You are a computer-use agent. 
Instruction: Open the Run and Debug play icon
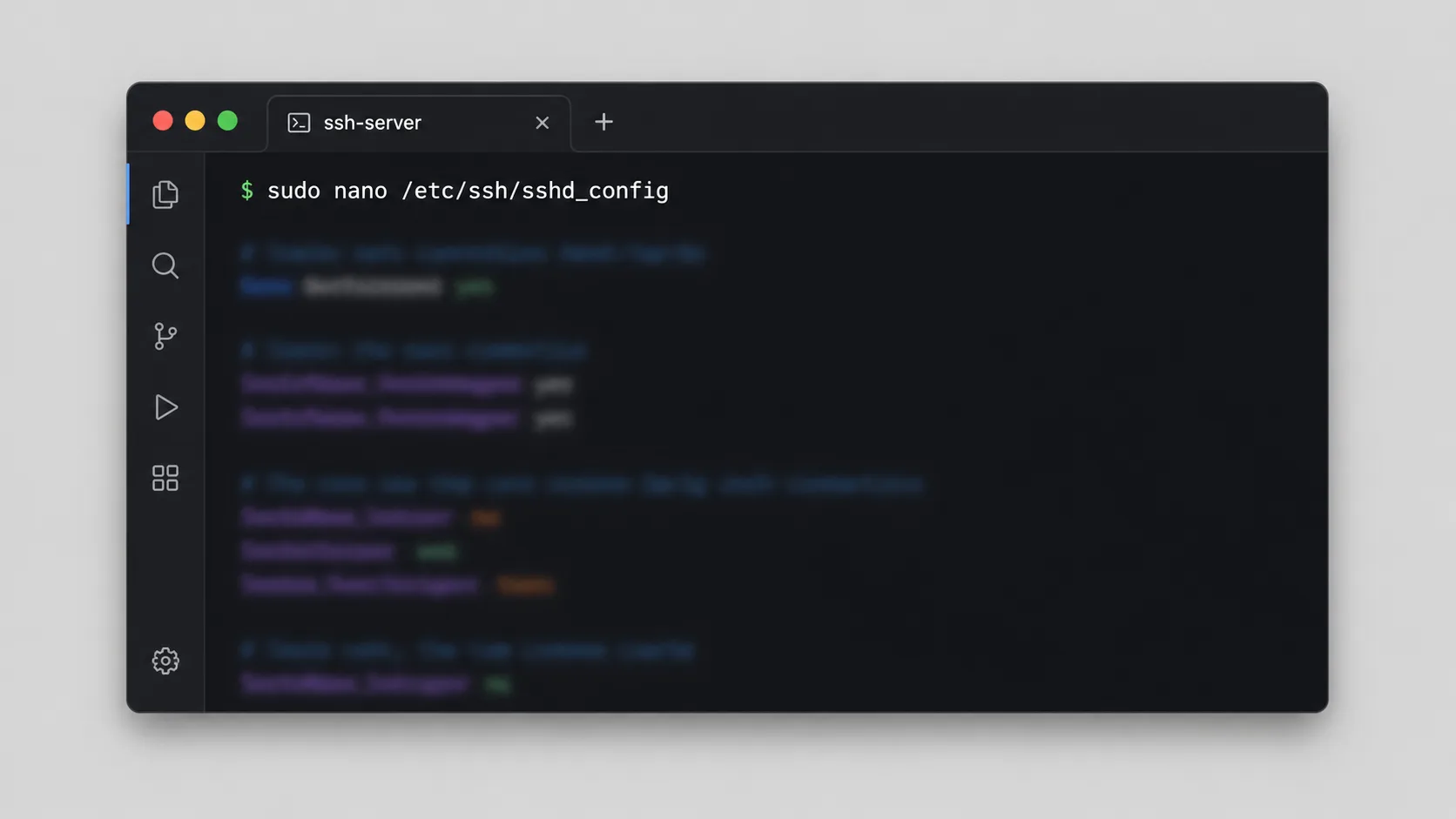click(x=165, y=407)
